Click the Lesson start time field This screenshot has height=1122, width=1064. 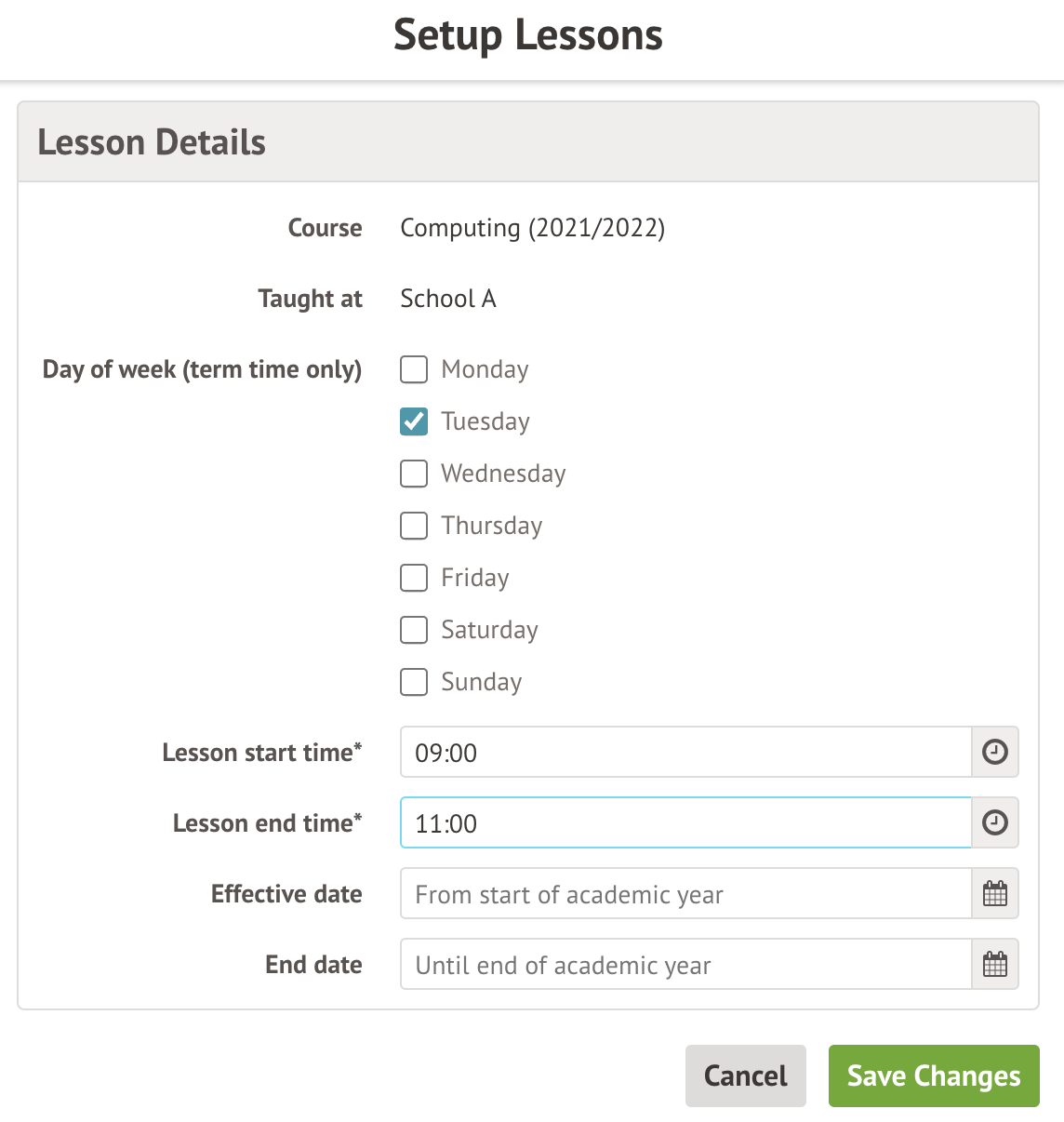tap(685, 752)
